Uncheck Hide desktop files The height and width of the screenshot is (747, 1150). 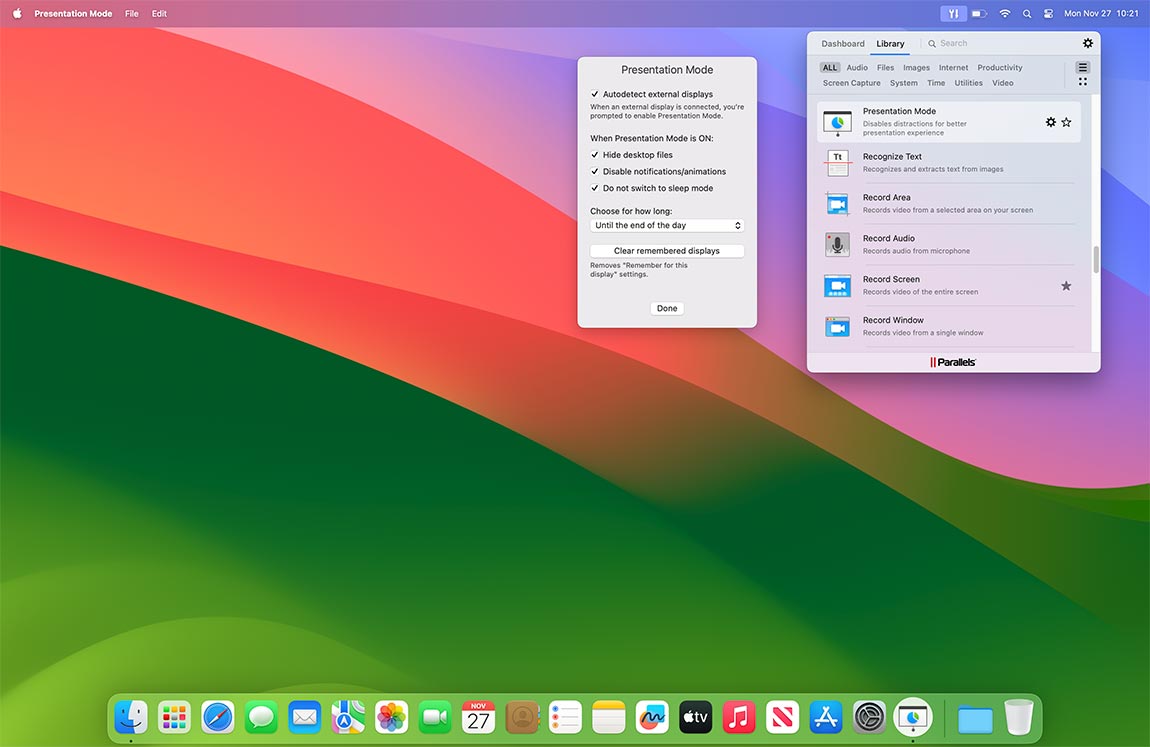[x=595, y=155]
